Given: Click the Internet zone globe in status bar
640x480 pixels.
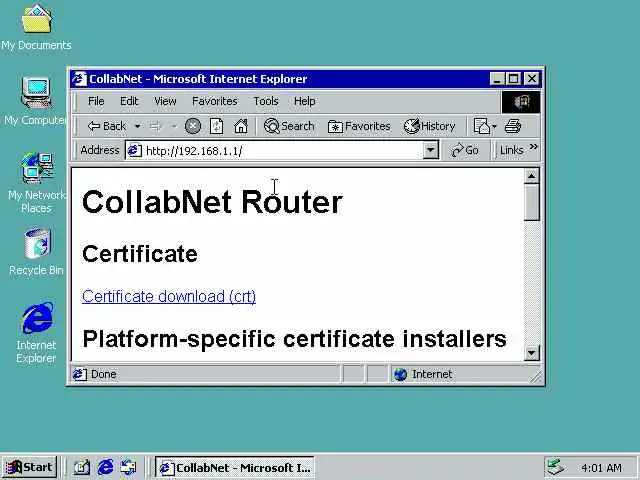Looking at the screenshot, I should [x=401, y=374].
